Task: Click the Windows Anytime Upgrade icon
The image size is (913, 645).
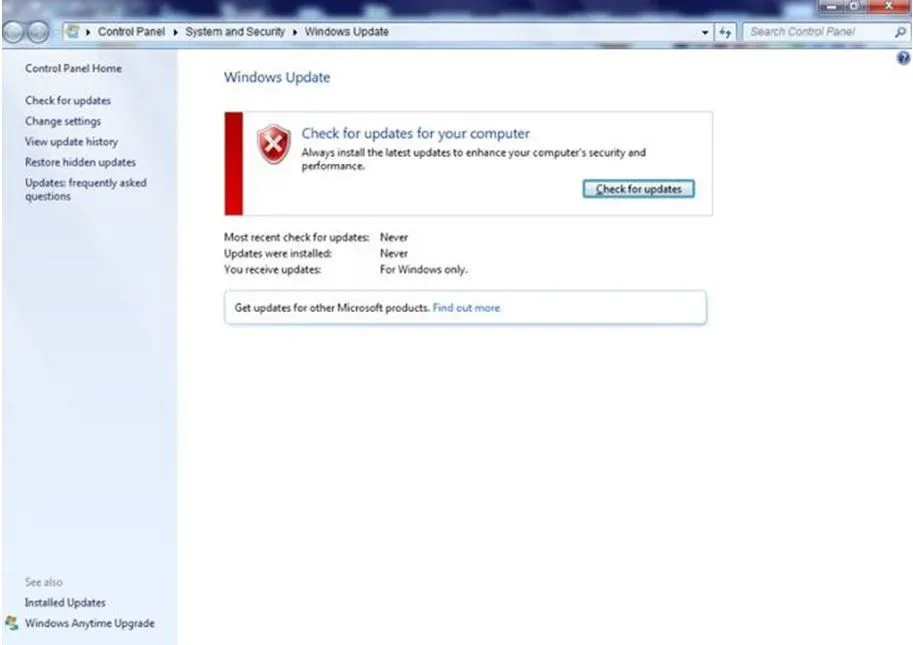Action: 12,623
